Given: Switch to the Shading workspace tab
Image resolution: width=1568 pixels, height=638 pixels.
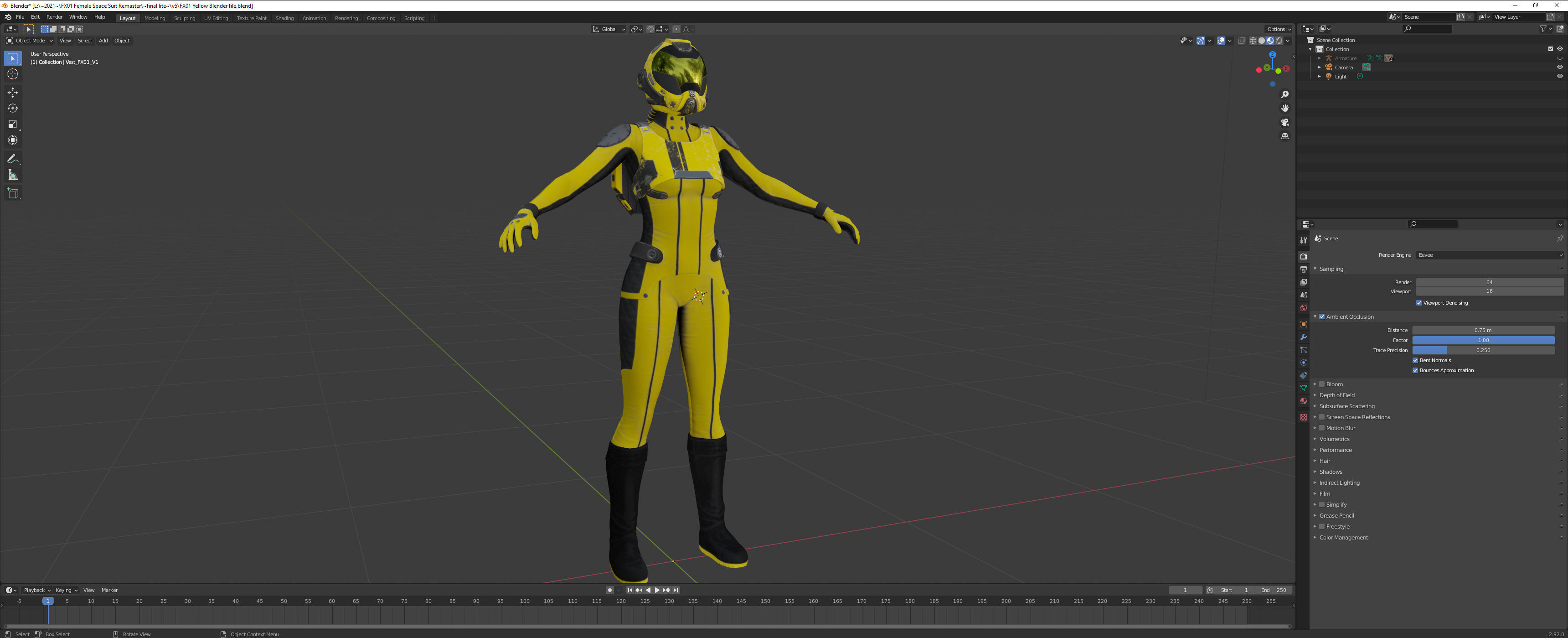Looking at the screenshot, I should click(x=284, y=18).
